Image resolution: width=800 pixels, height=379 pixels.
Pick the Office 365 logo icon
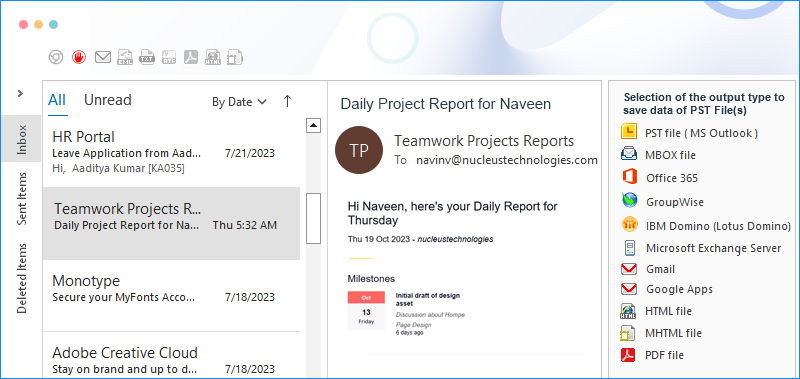tap(630, 177)
